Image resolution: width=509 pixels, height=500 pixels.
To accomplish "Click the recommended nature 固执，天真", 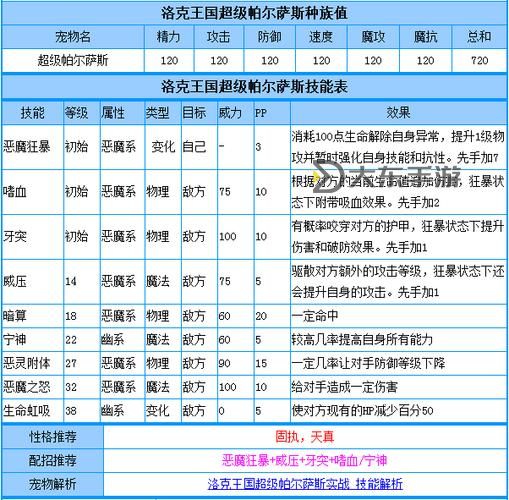I will [305, 437].
